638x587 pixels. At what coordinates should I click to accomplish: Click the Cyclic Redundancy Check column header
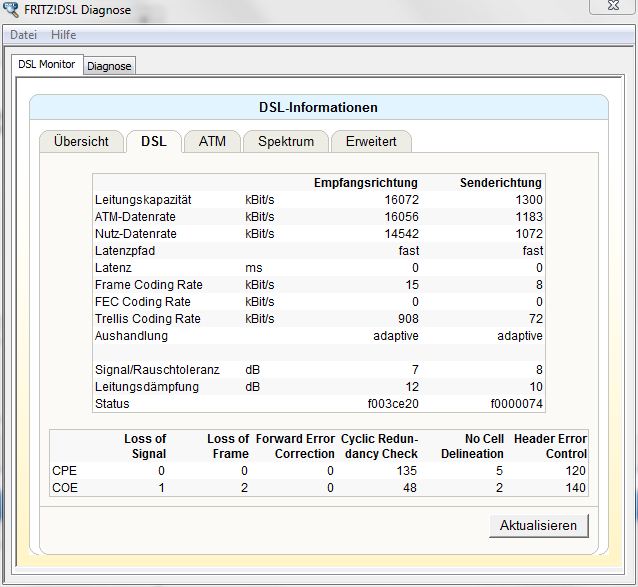pos(380,446)
